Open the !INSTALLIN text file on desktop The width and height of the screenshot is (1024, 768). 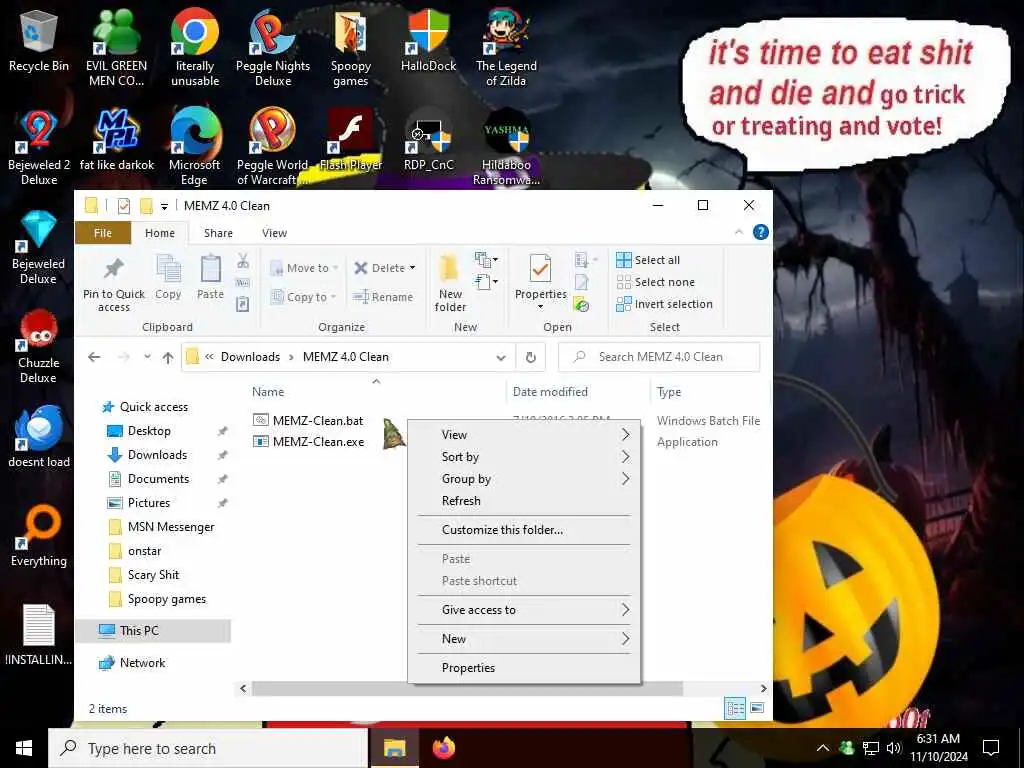point(39,635)
